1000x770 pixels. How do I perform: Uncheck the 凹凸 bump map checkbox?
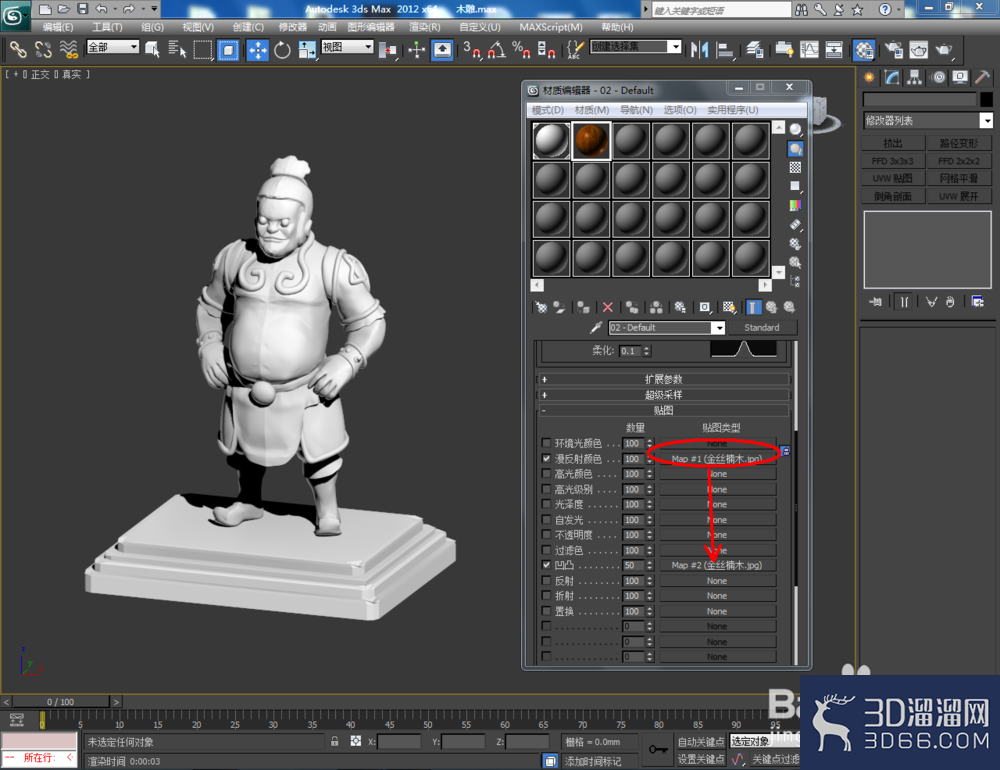(x=546, y=565)
